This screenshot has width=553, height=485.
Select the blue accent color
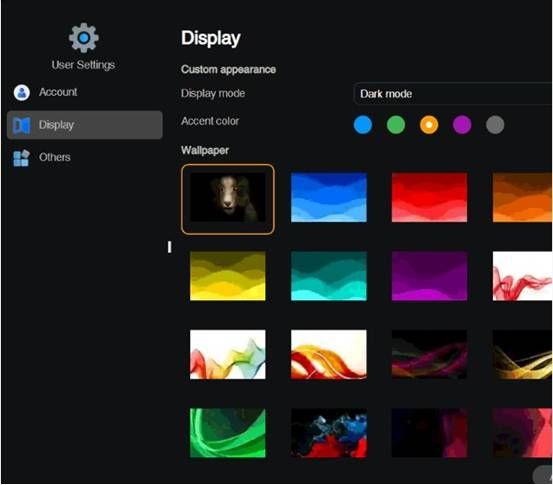[x=363, y=125]
